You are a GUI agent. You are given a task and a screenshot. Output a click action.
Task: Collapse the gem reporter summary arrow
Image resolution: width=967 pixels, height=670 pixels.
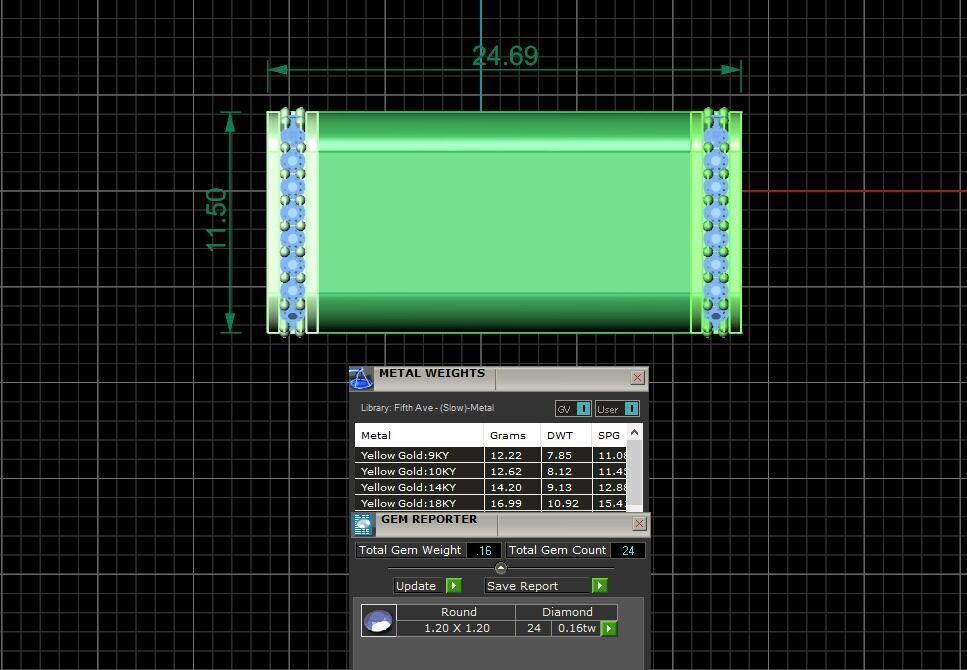tap(501, 568)
